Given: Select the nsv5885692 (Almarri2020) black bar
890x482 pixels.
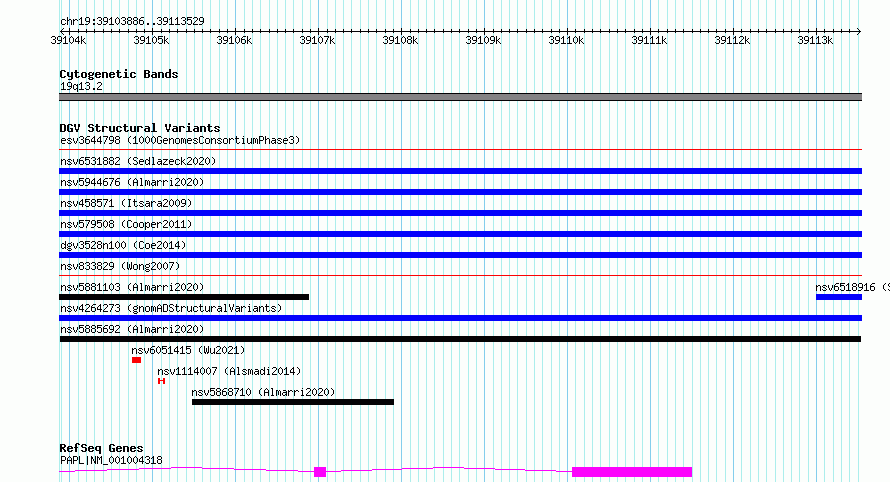Looking at the screenshot, I should coord(460,339).
